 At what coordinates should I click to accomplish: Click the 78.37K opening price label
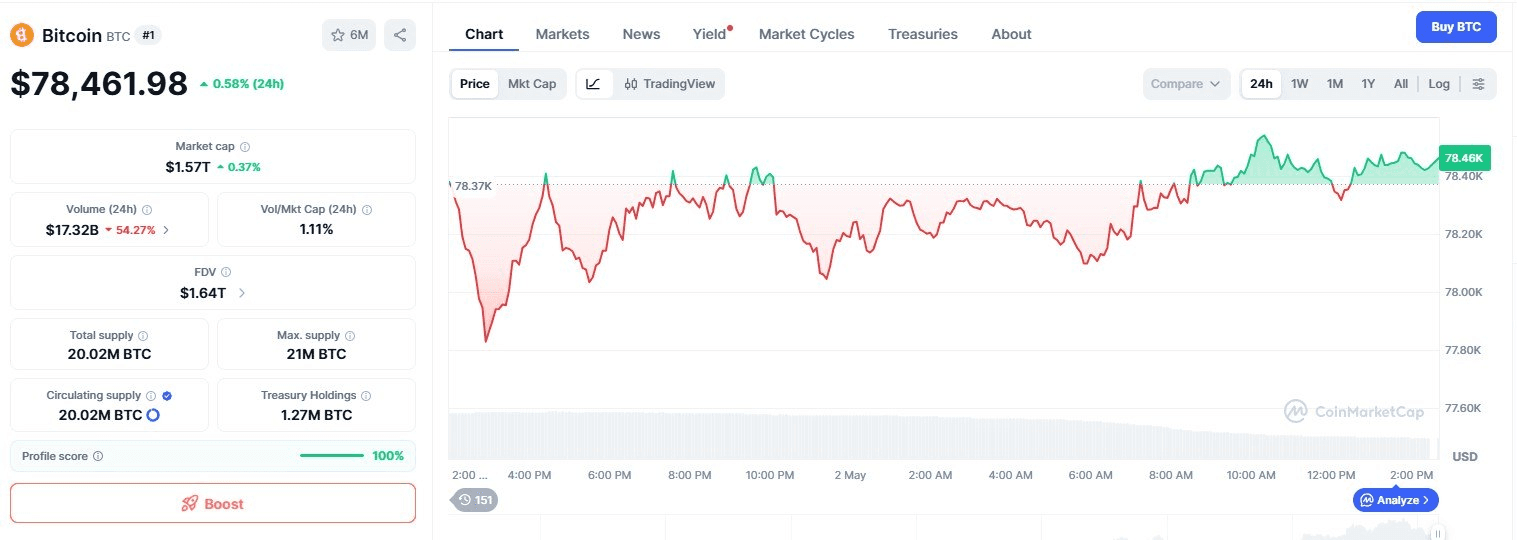[x=473, y=186]
